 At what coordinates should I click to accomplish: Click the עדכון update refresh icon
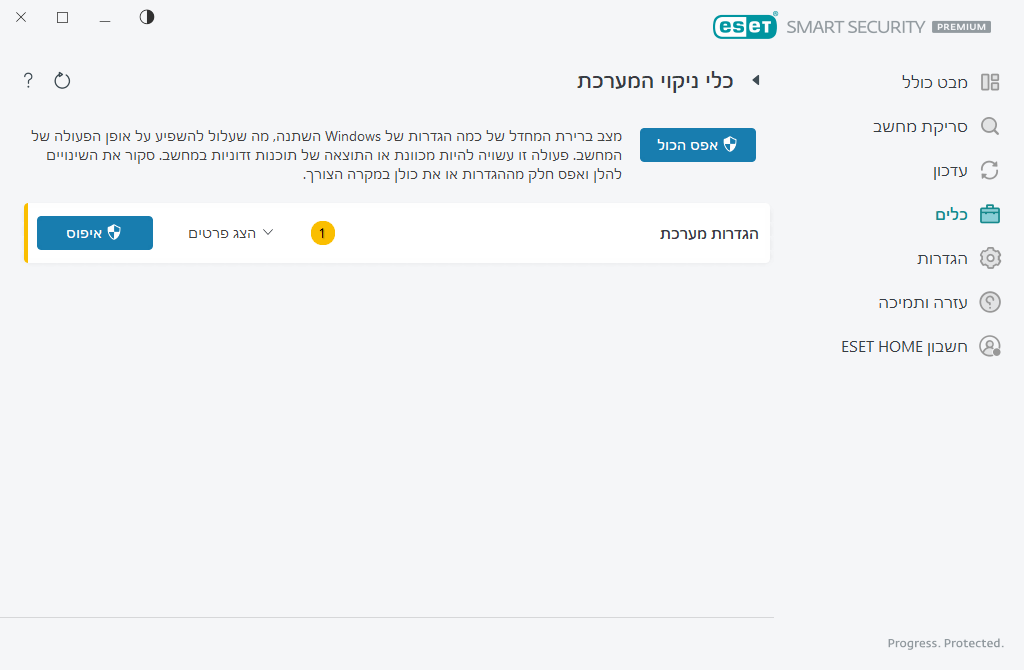point(990,170)
